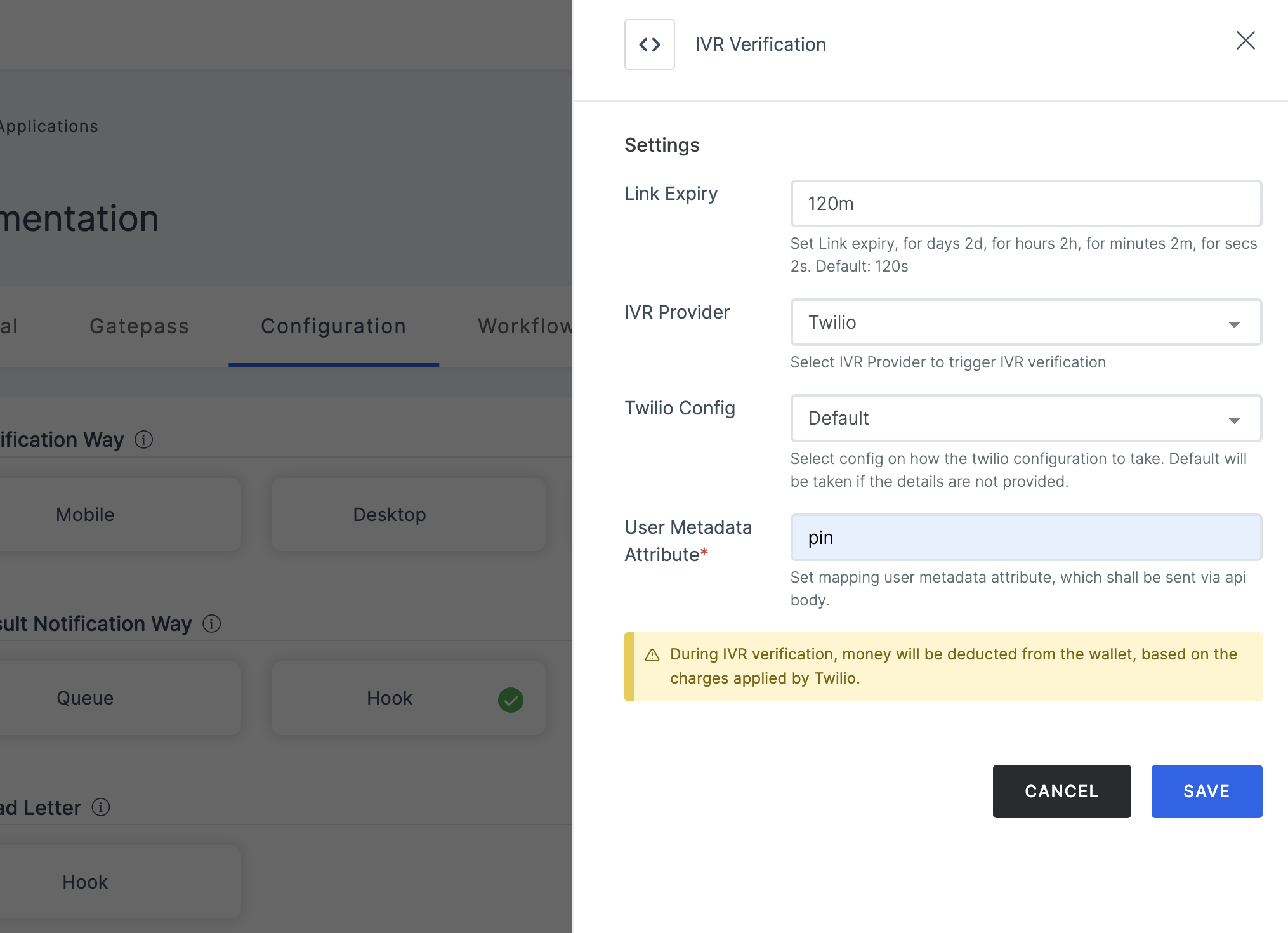Click the User Metadata Attribute input field
The width and height of the screenshot is (1288, 933).
pyautogui.click(x=1026, y=538)
